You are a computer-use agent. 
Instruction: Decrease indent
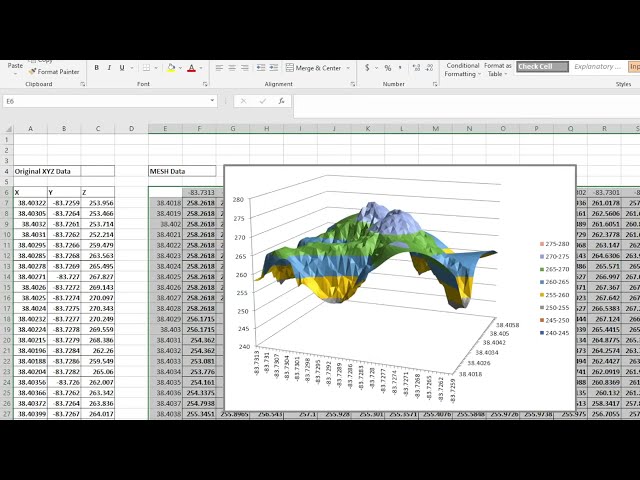(x=261, y=68)
